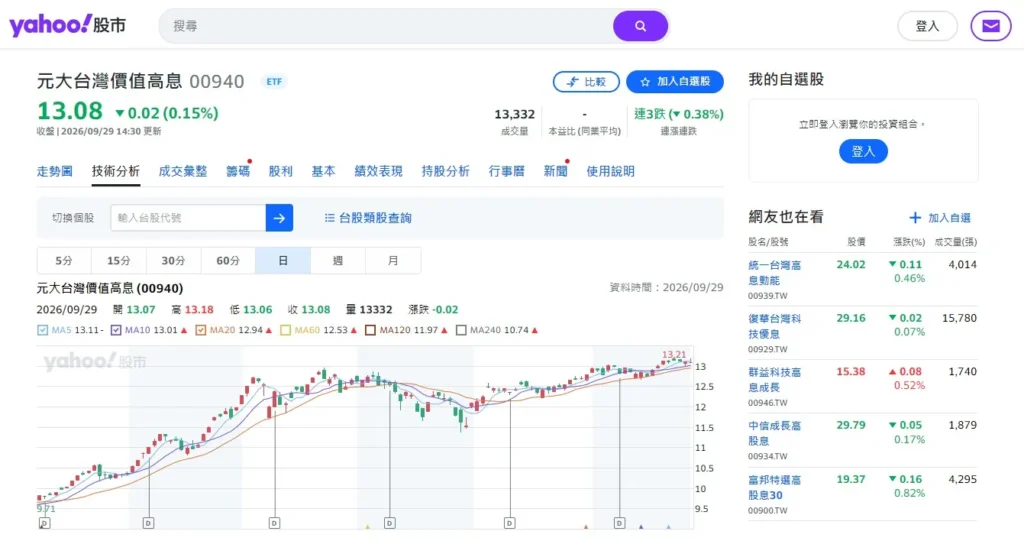Screen dimensions: 1024x541
Task: Open the 持股分析 tab
Action: pos(445,171)
